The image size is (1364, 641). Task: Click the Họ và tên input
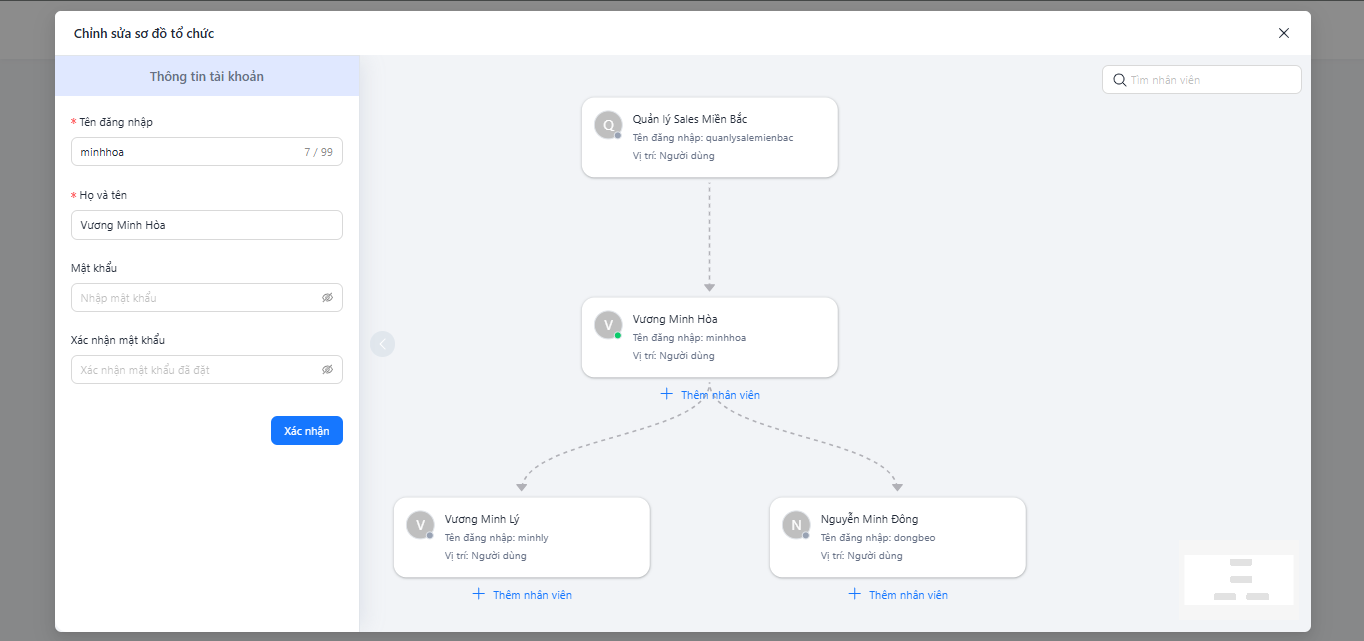(207, 225)
